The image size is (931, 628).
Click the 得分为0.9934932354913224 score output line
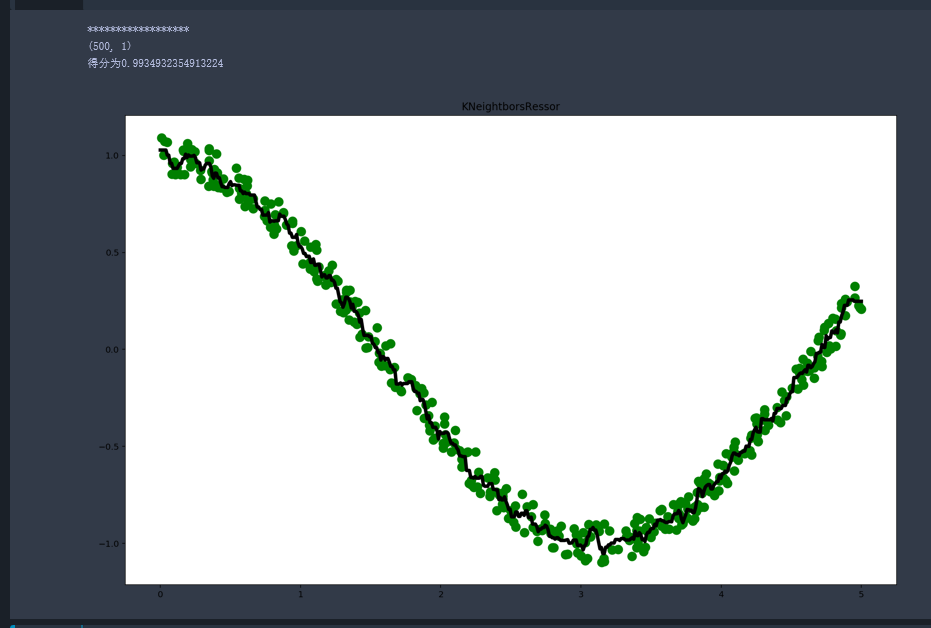click(155, 64)
